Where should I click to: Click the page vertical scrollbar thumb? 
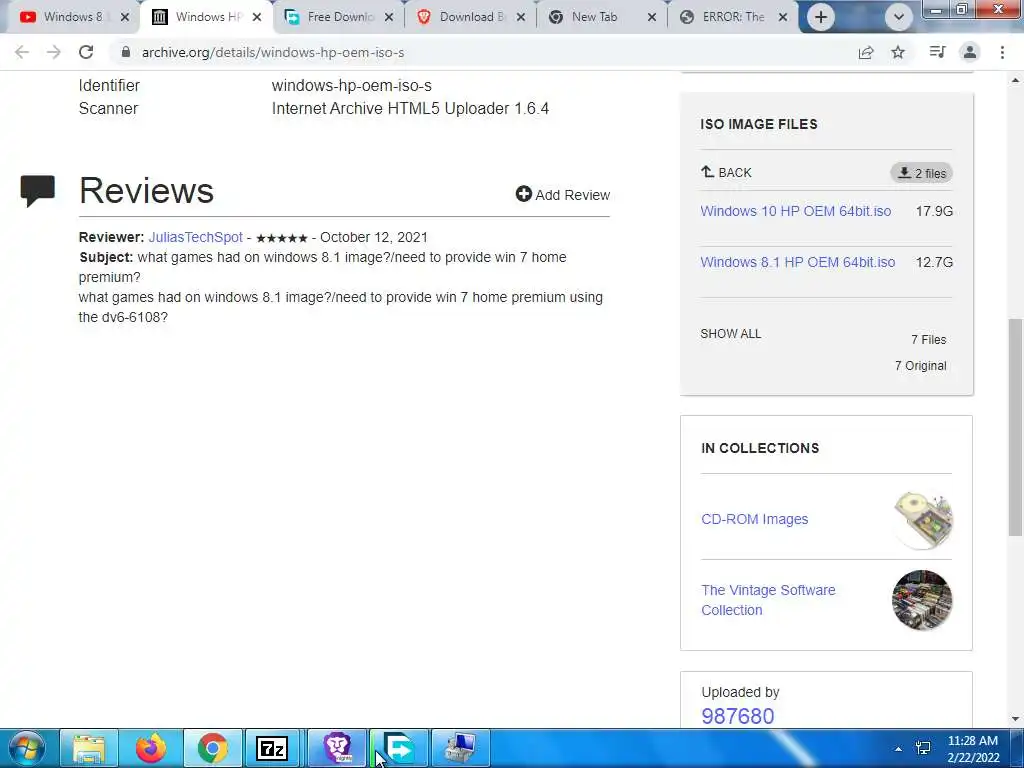pos(1015,426)
